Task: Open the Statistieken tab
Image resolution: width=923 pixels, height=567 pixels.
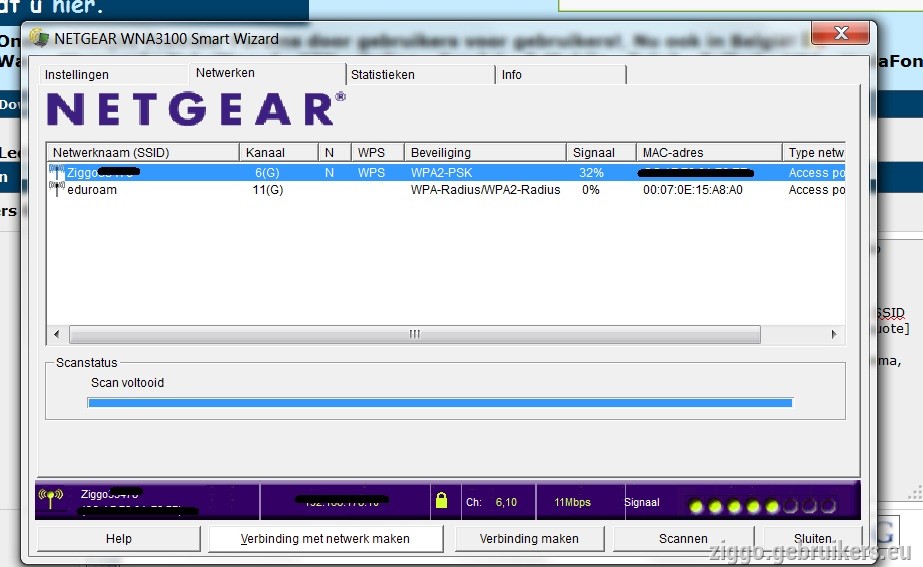Action: tap(420, 75)
